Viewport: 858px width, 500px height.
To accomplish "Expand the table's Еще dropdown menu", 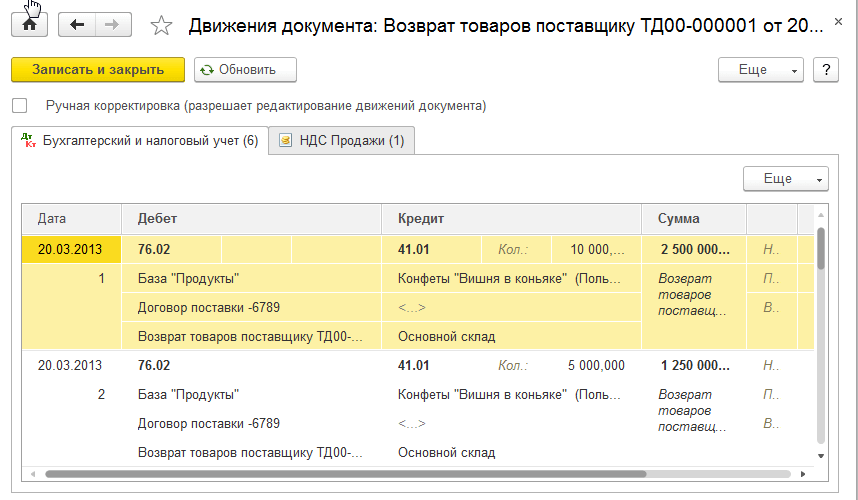I will tap(786, 179).
